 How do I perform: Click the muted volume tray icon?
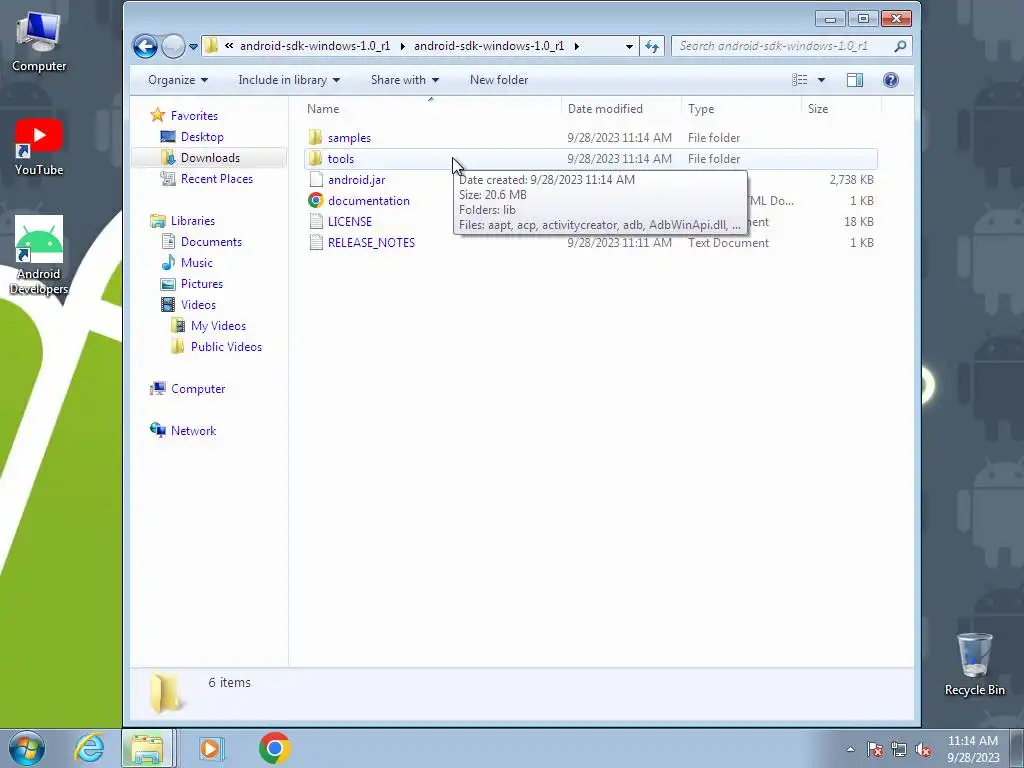923,750
